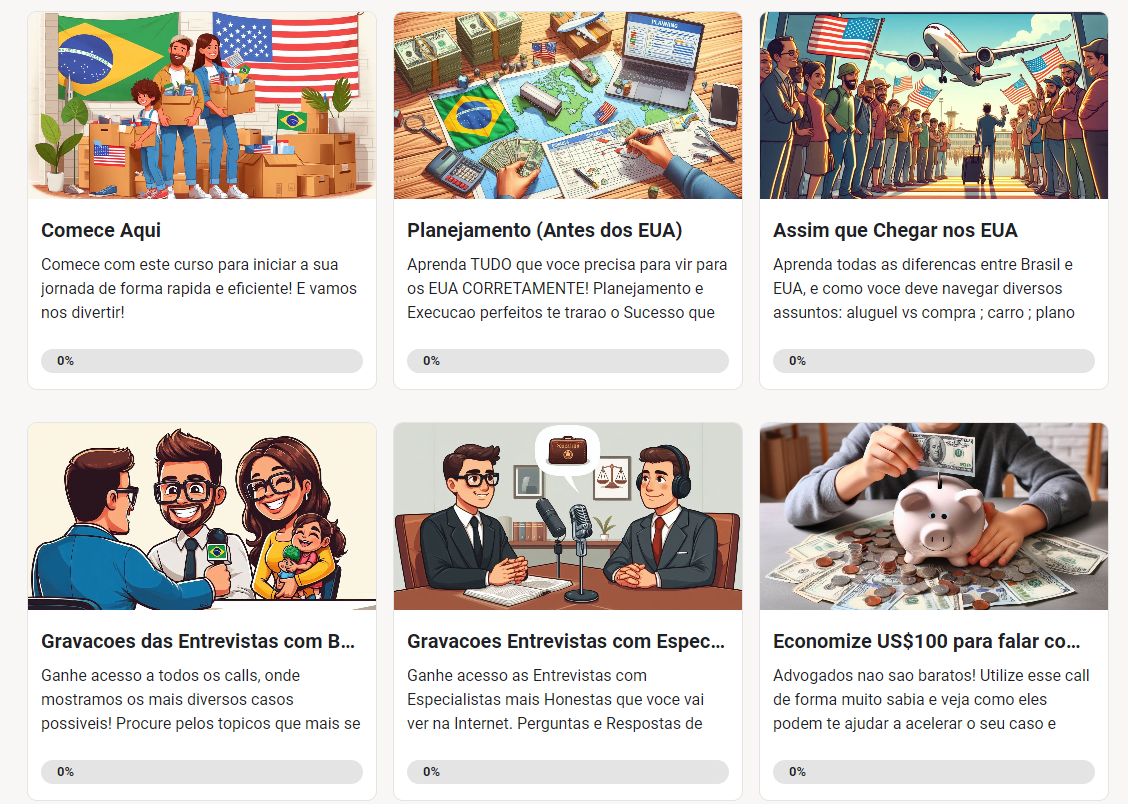Click description 'Comece com este curso para iniciar'
This screenshot has height=804, width=1128.
click(199, 288)
